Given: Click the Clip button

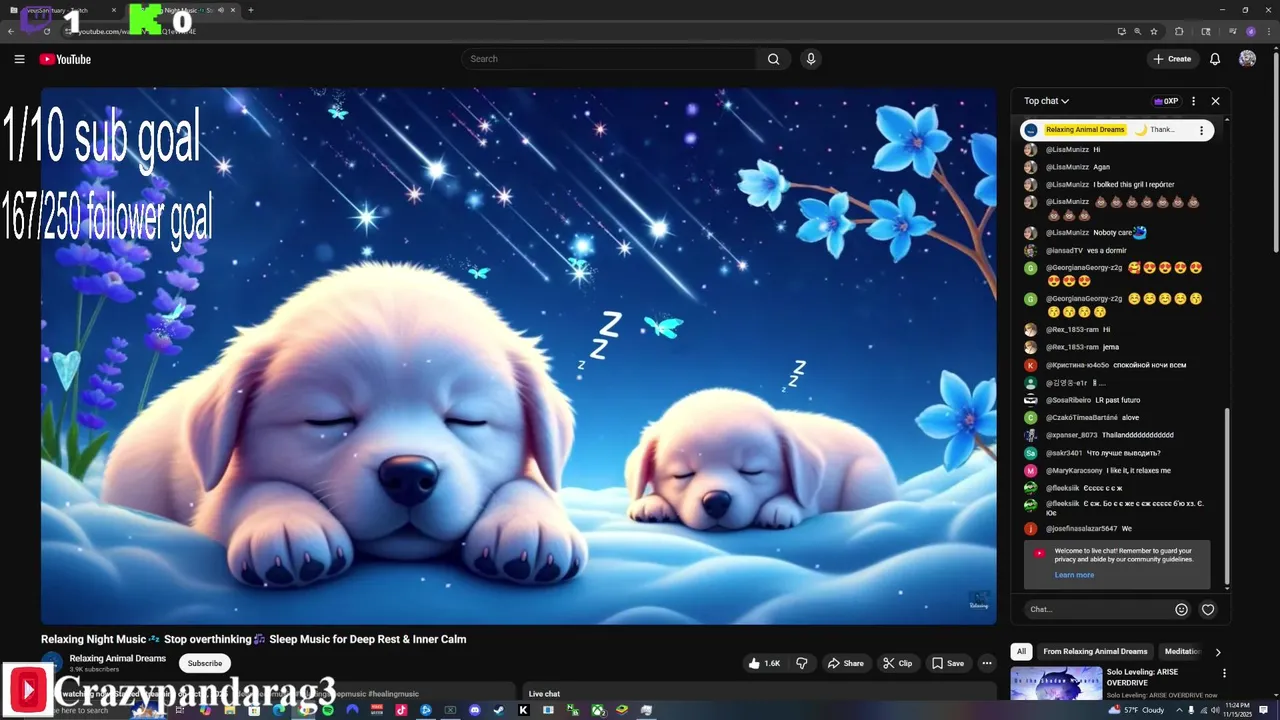Looking at the screenshot, I should 897,663.
